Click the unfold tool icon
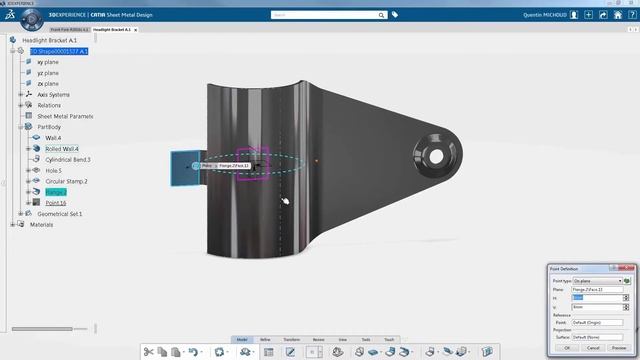This screenshot has width=640, height=360. tap(448, 352)
